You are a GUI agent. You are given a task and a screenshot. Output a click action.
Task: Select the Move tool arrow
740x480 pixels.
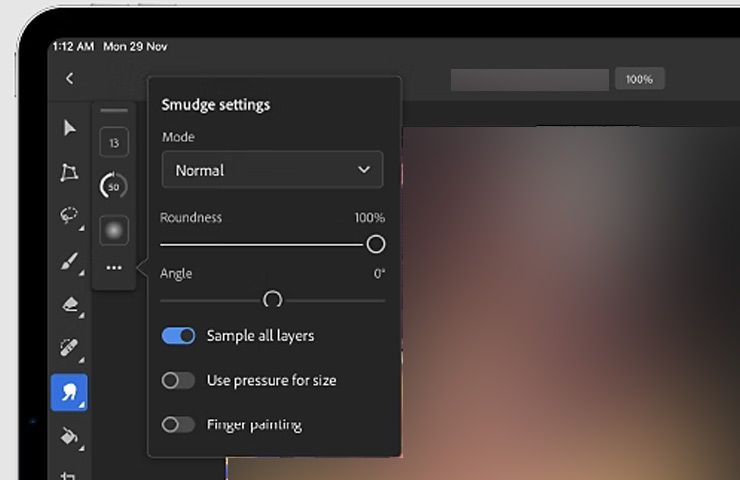click(x=69, y=128)
